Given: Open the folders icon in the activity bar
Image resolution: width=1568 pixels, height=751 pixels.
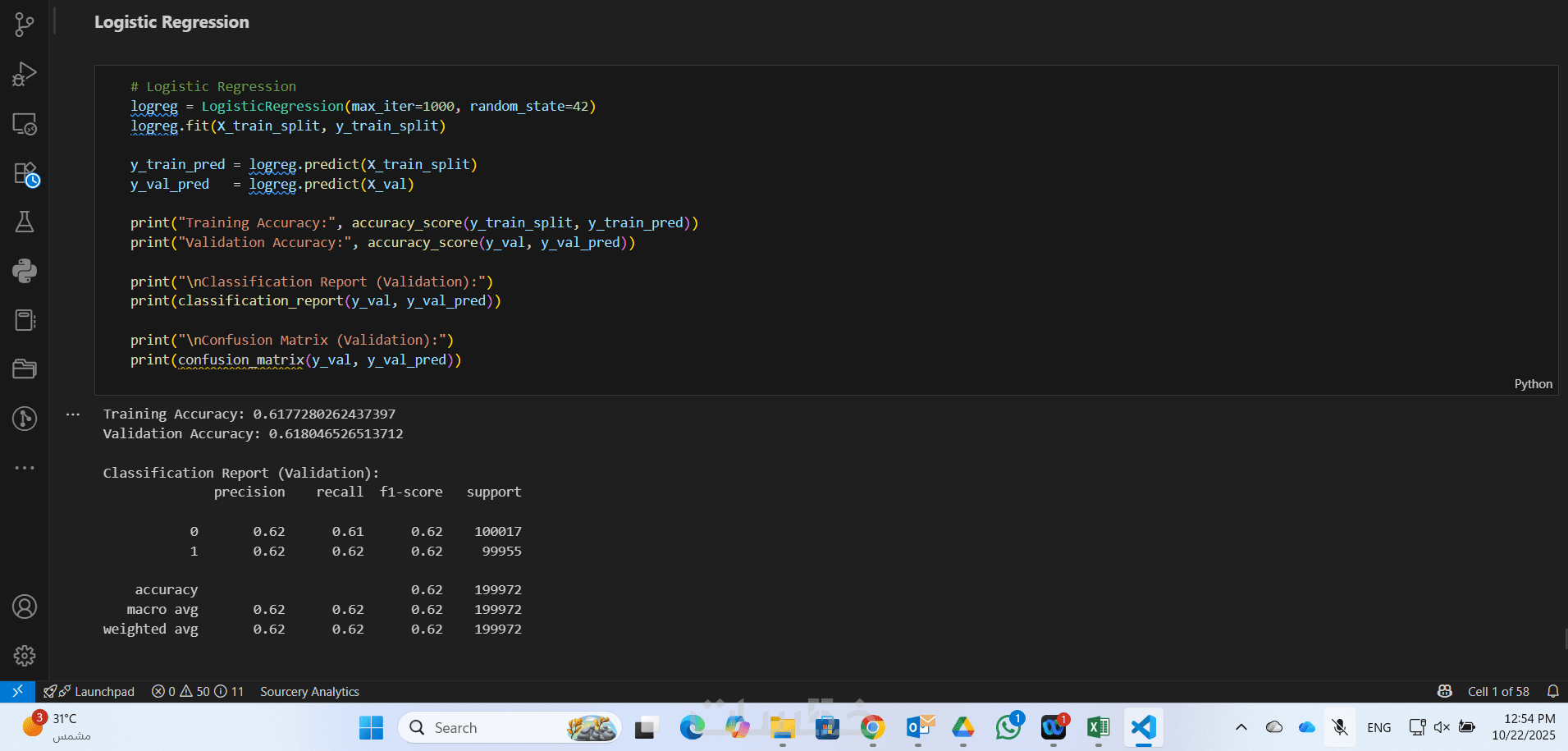Looking at the screenshot, I should (25, 369).
